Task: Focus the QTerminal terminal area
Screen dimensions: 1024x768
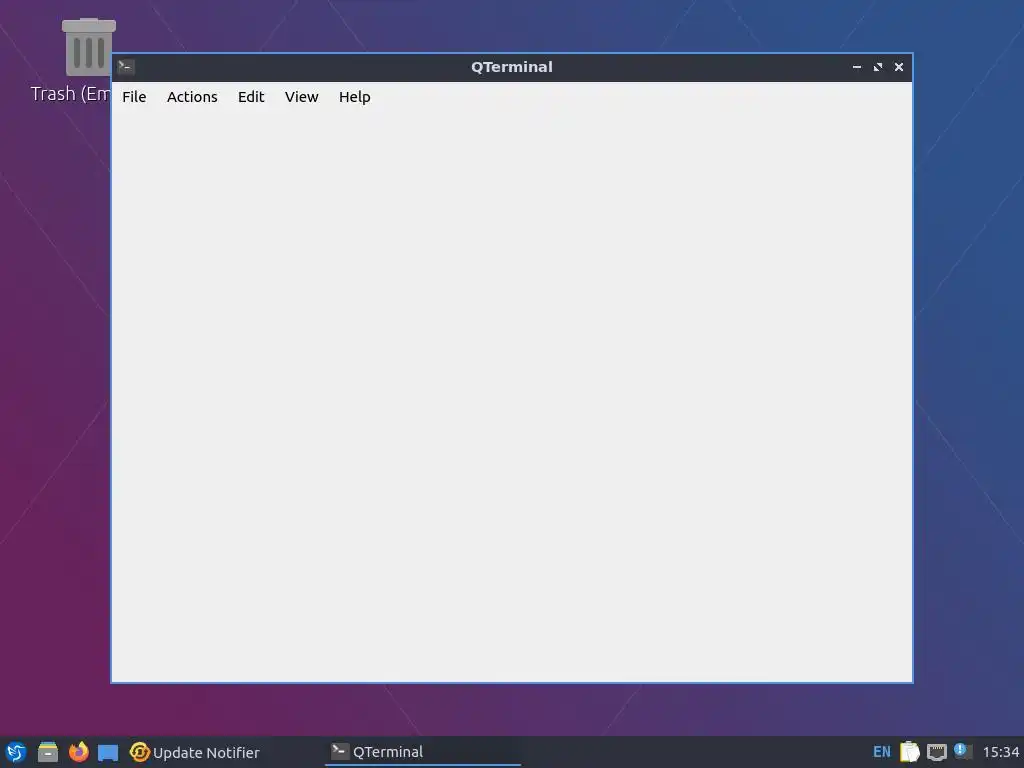Action: point(512,396)
